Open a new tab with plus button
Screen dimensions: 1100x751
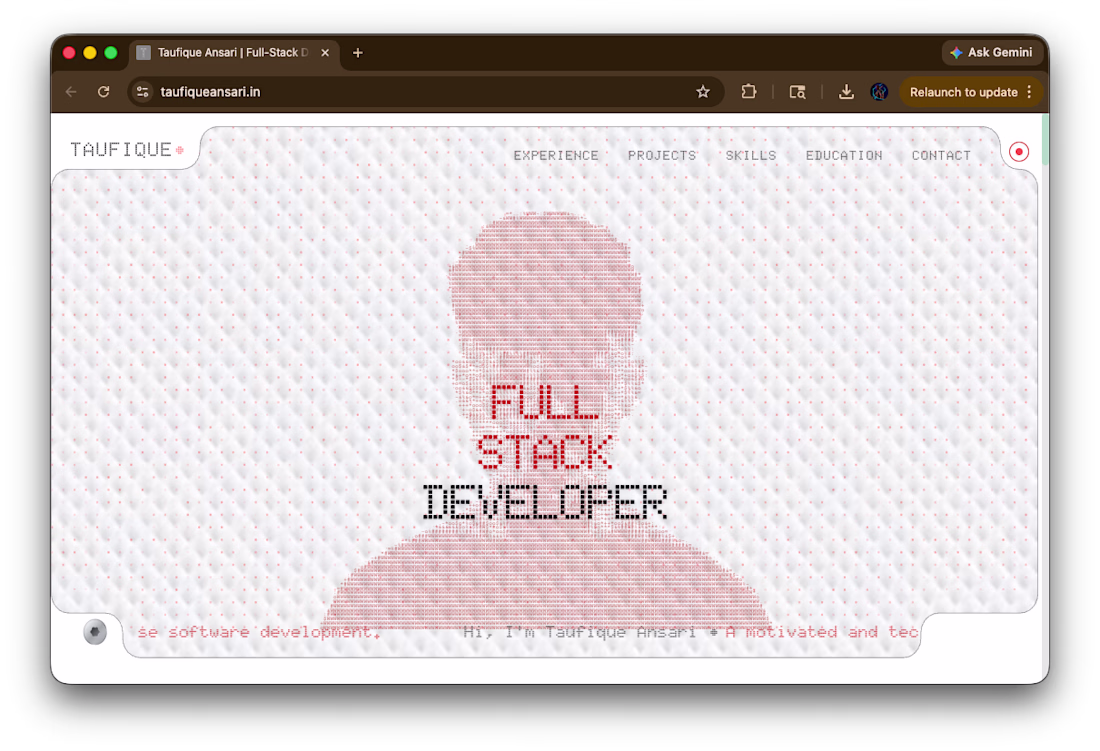pos(358,53)
